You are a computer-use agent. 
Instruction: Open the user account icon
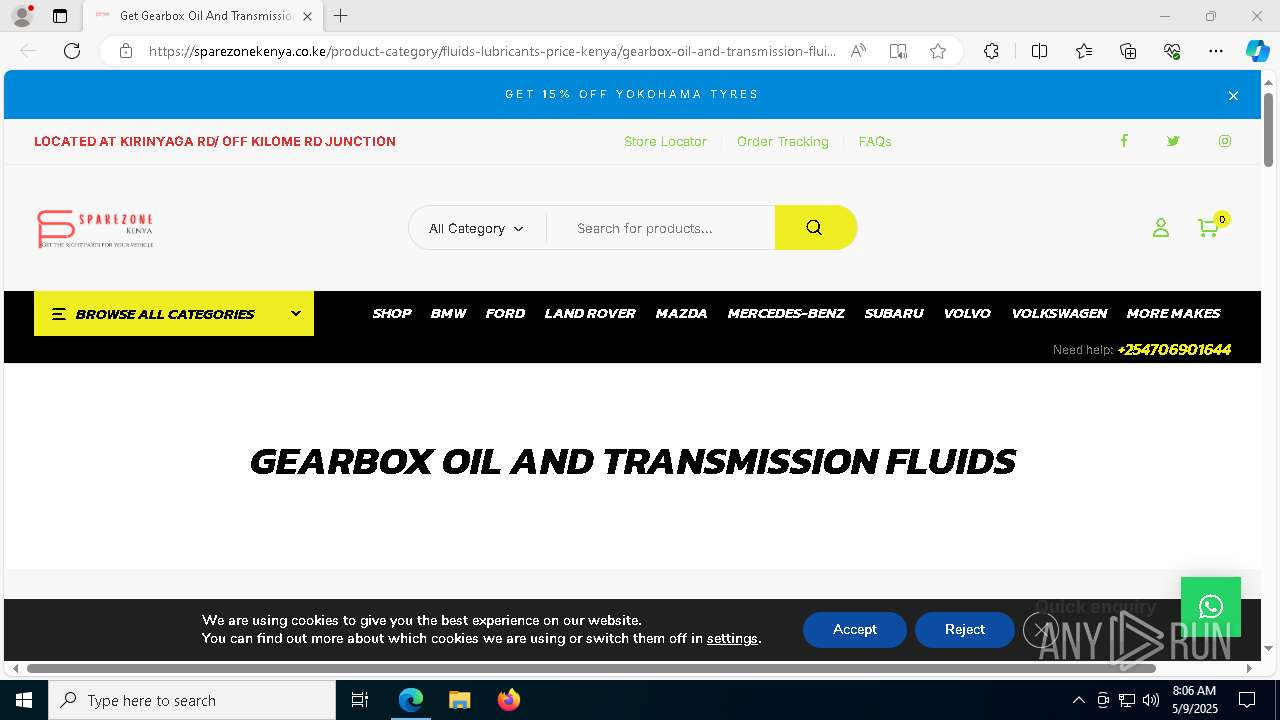tap(1160, 228)
